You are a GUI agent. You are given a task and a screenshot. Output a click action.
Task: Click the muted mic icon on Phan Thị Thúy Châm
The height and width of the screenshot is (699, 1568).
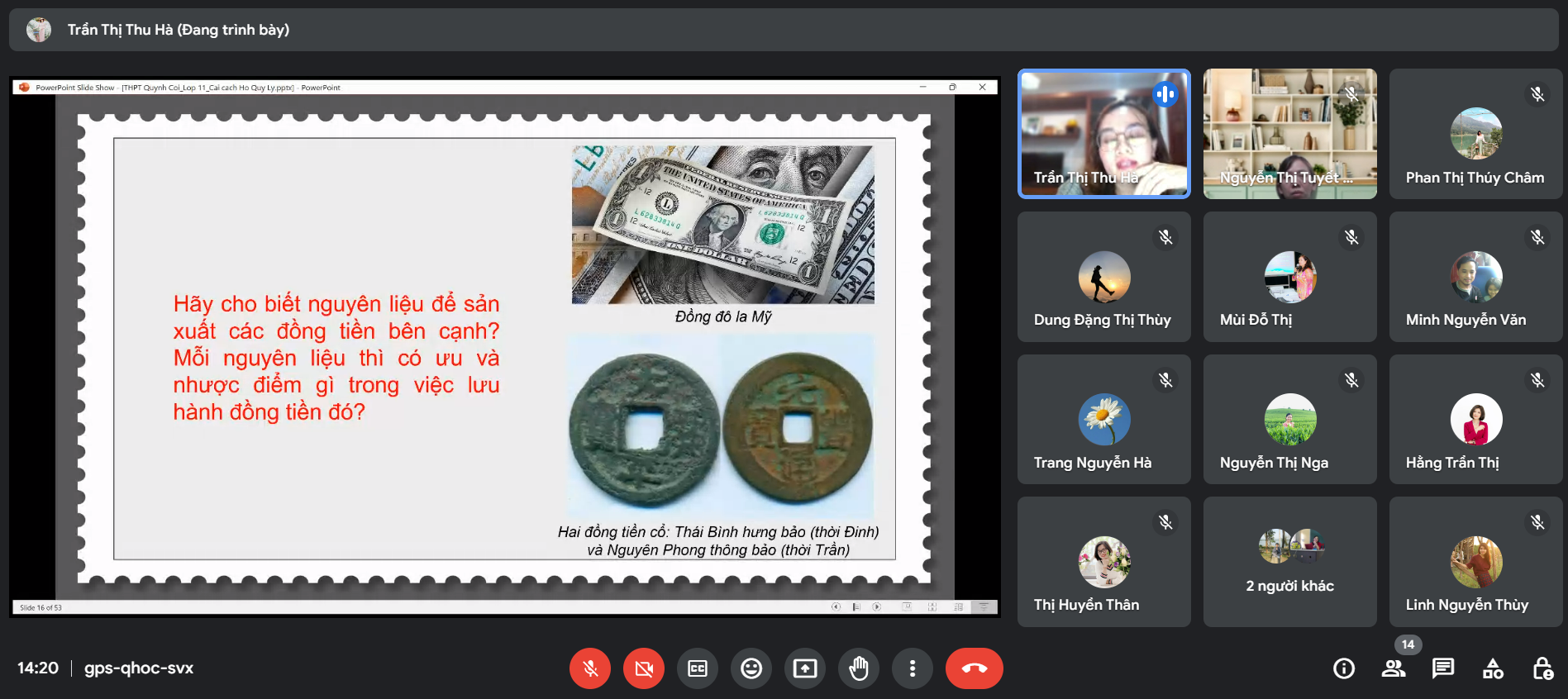pos(1537,94)
